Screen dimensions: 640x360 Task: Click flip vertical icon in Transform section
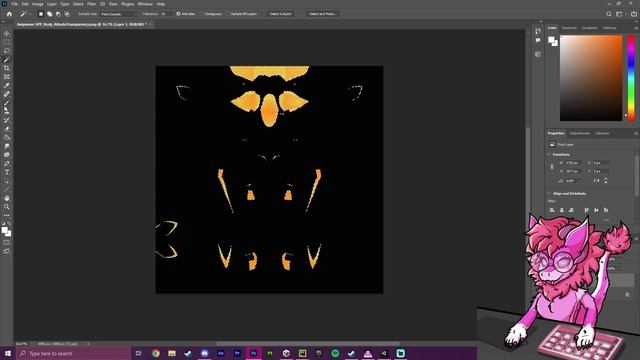pos(606,180)
